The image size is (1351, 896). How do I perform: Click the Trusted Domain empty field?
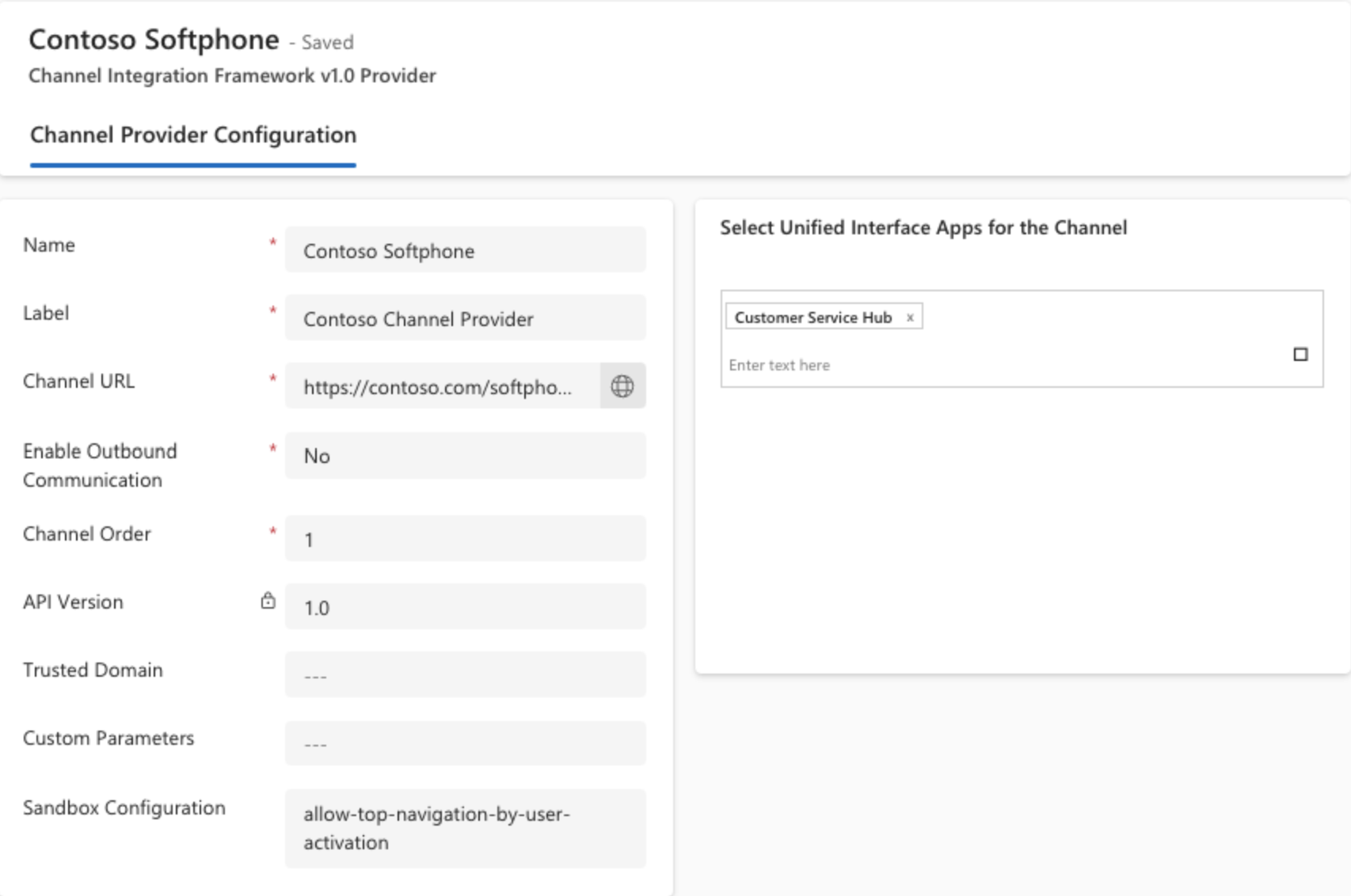(466, 675)
